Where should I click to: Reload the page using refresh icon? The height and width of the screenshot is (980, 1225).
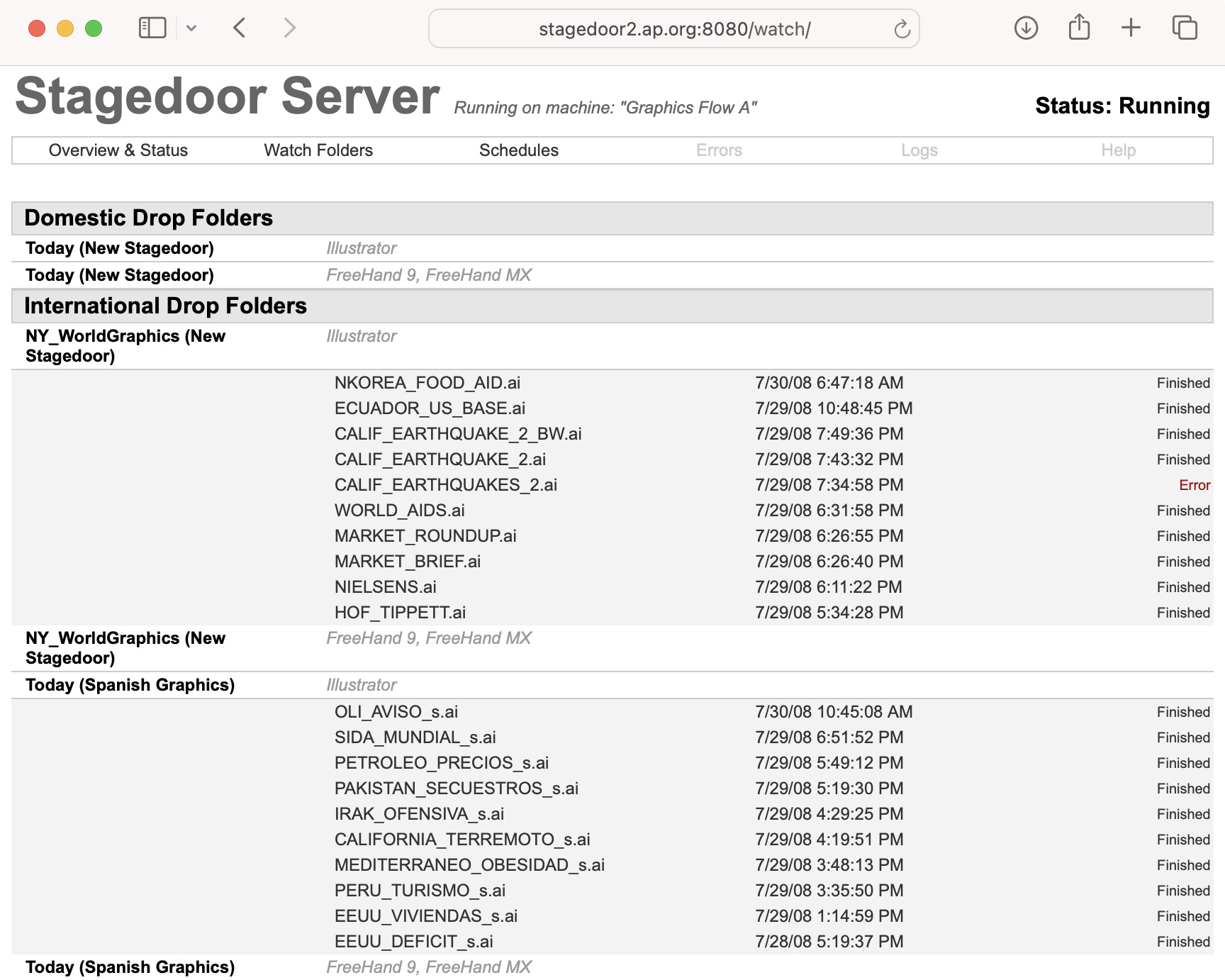click(x=902, y=29)
